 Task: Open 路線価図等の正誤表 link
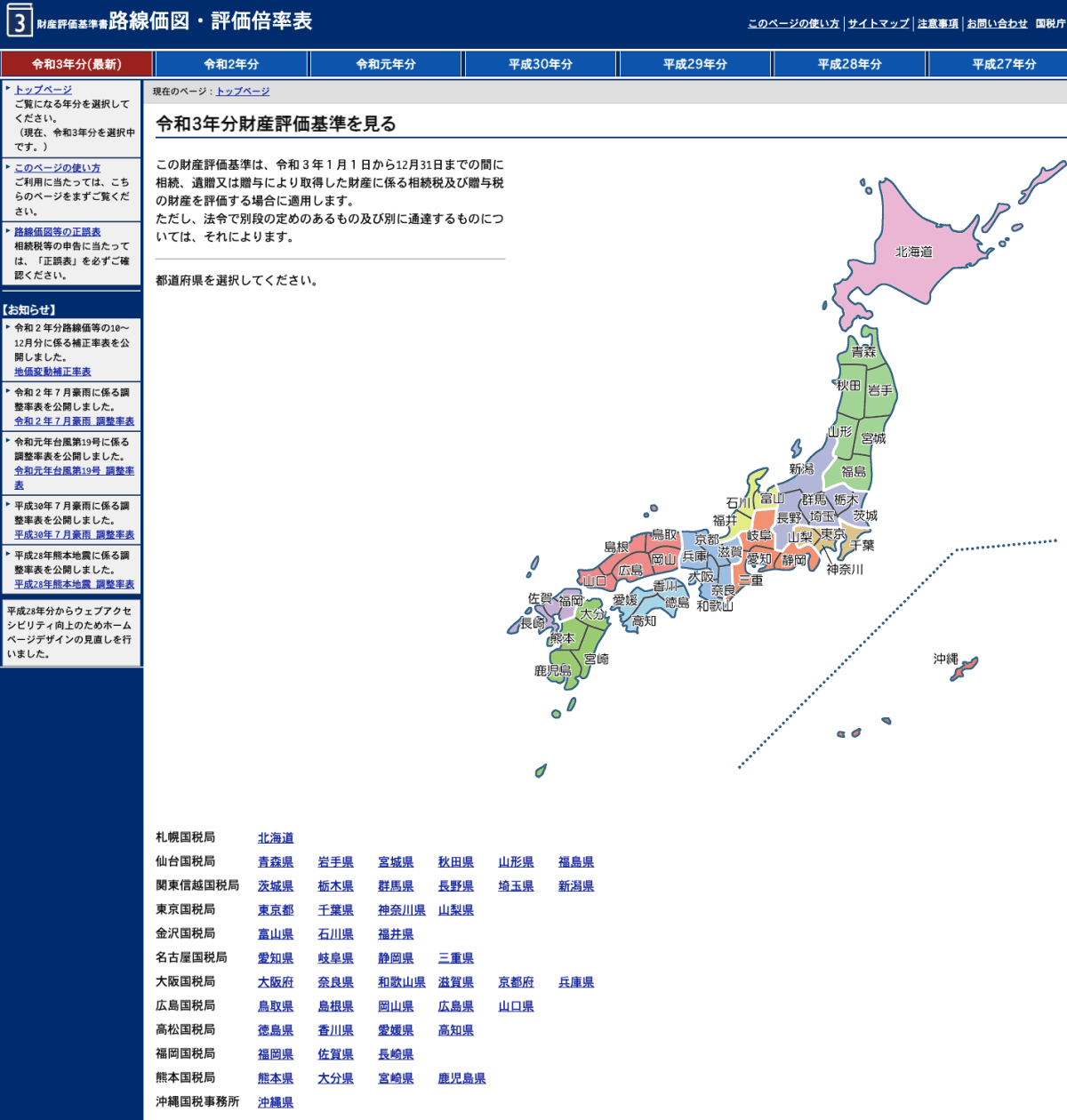tap(57, 232)
